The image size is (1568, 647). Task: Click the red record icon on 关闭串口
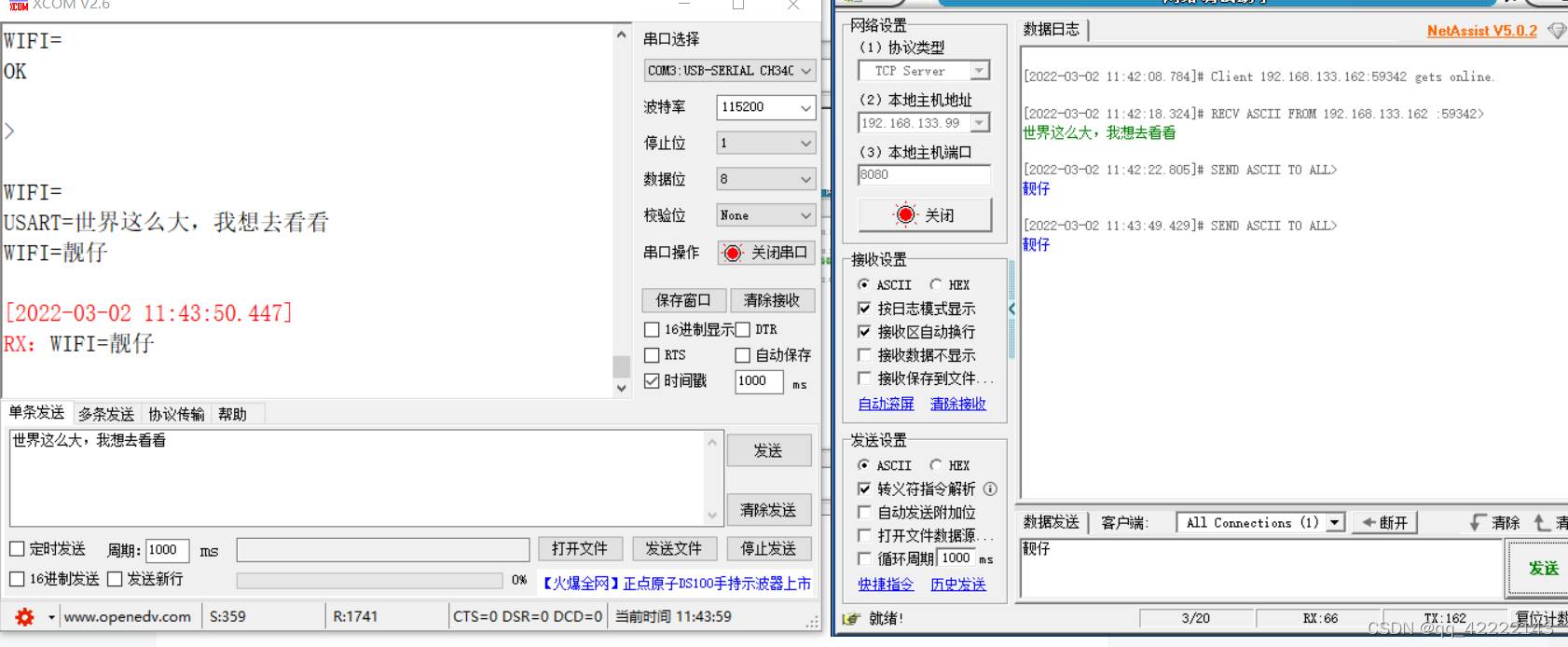click(x=733, y=253)
